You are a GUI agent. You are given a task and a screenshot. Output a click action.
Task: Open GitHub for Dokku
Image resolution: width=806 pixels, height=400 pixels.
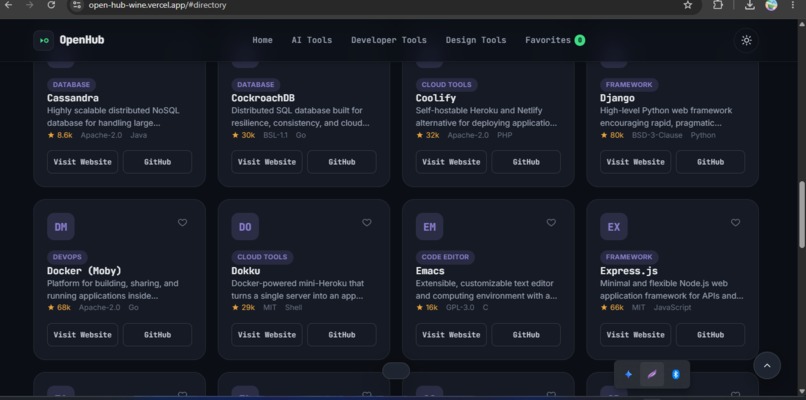point(342,335)
